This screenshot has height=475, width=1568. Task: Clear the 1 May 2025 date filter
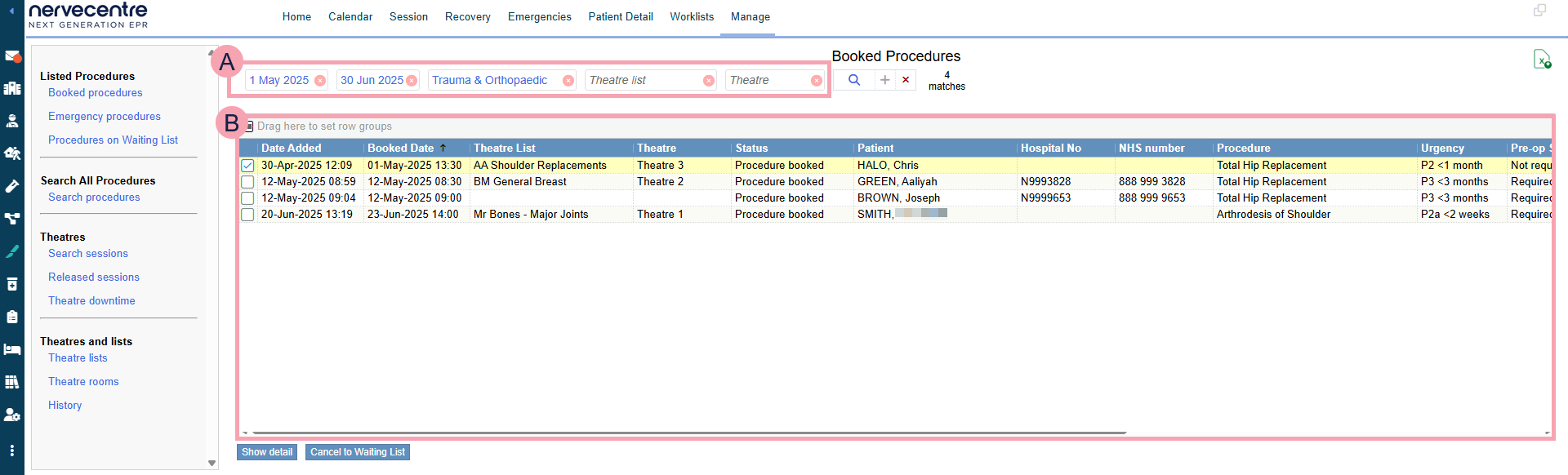tap(320, 81)
